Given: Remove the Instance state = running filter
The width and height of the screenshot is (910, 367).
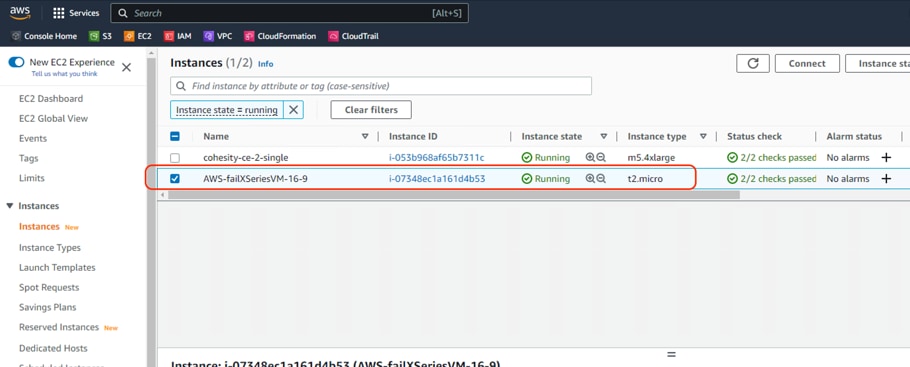Looking at the screenshot, I should pos(294,110).
